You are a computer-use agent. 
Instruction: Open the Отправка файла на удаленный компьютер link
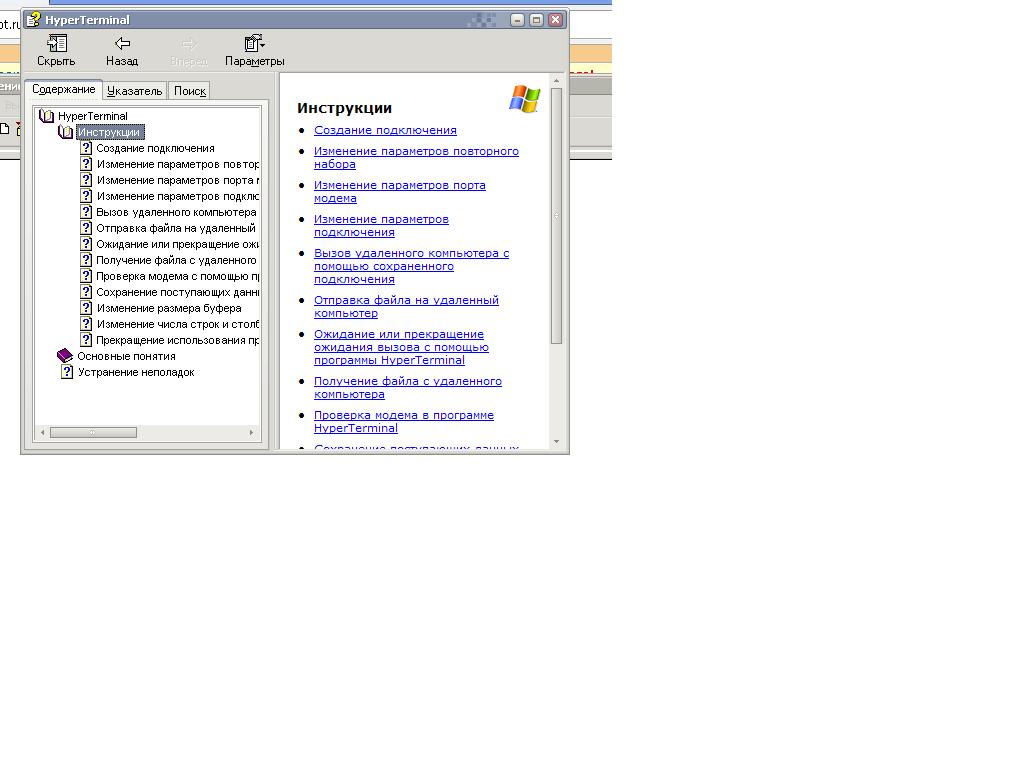[x=406, y=300]
